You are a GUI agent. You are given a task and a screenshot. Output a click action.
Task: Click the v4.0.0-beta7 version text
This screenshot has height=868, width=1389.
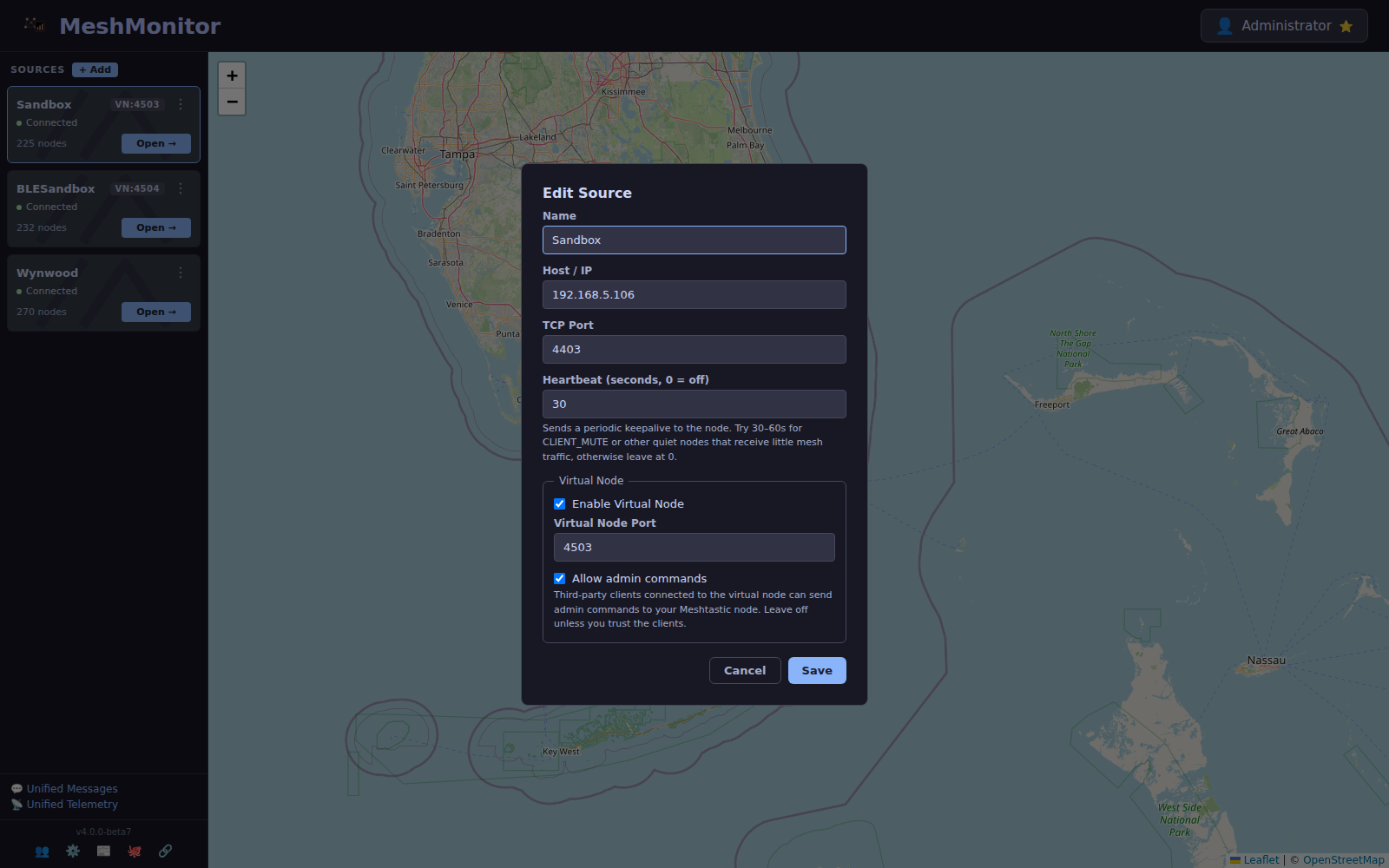coord(103,832)
